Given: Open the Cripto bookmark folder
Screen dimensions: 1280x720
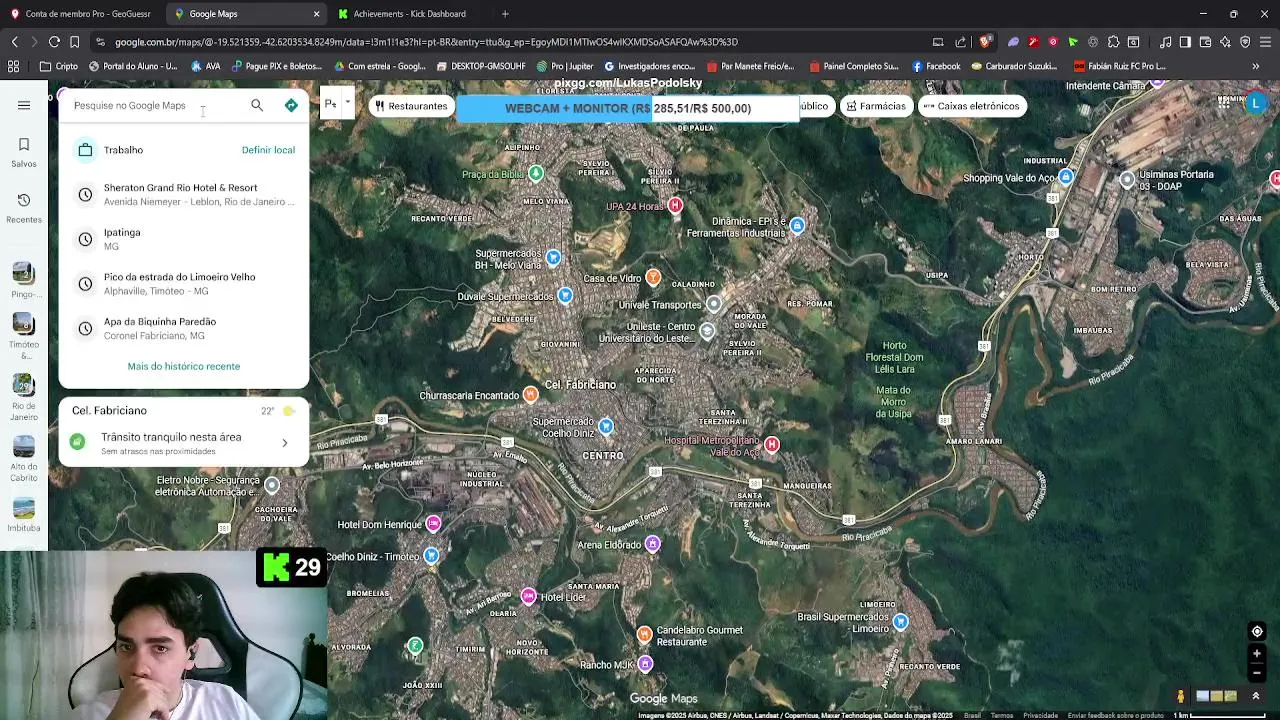Looking at the screenshot, I should 59,66.
